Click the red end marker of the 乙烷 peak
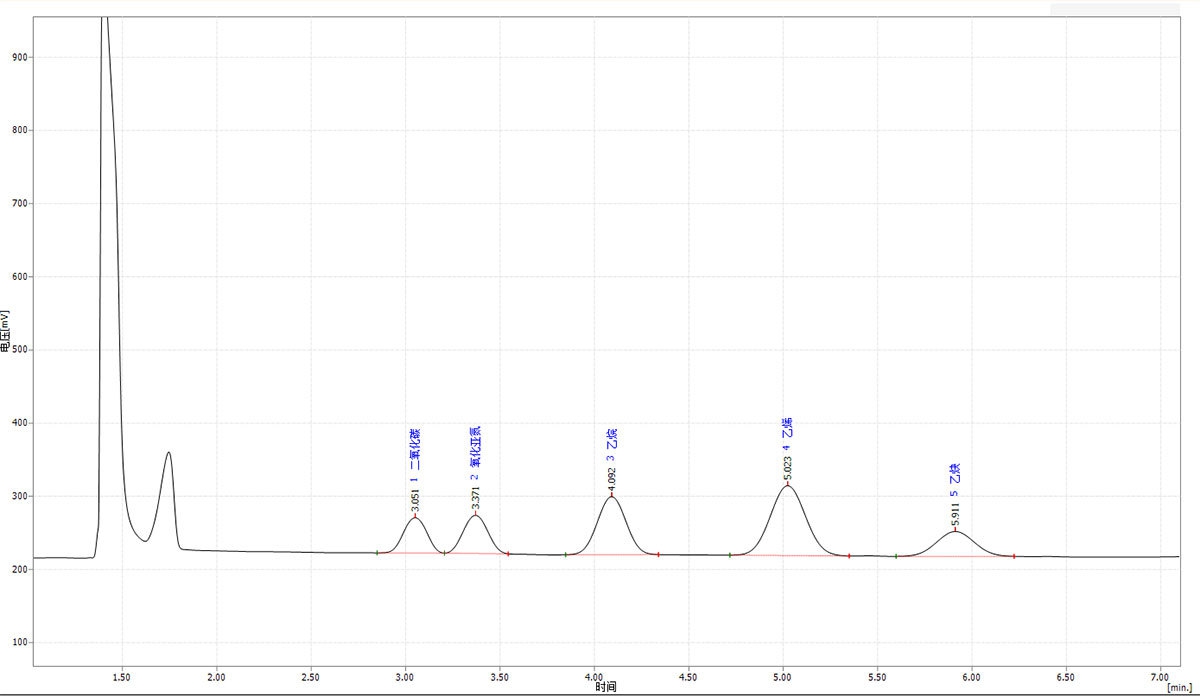 [658, 554]
